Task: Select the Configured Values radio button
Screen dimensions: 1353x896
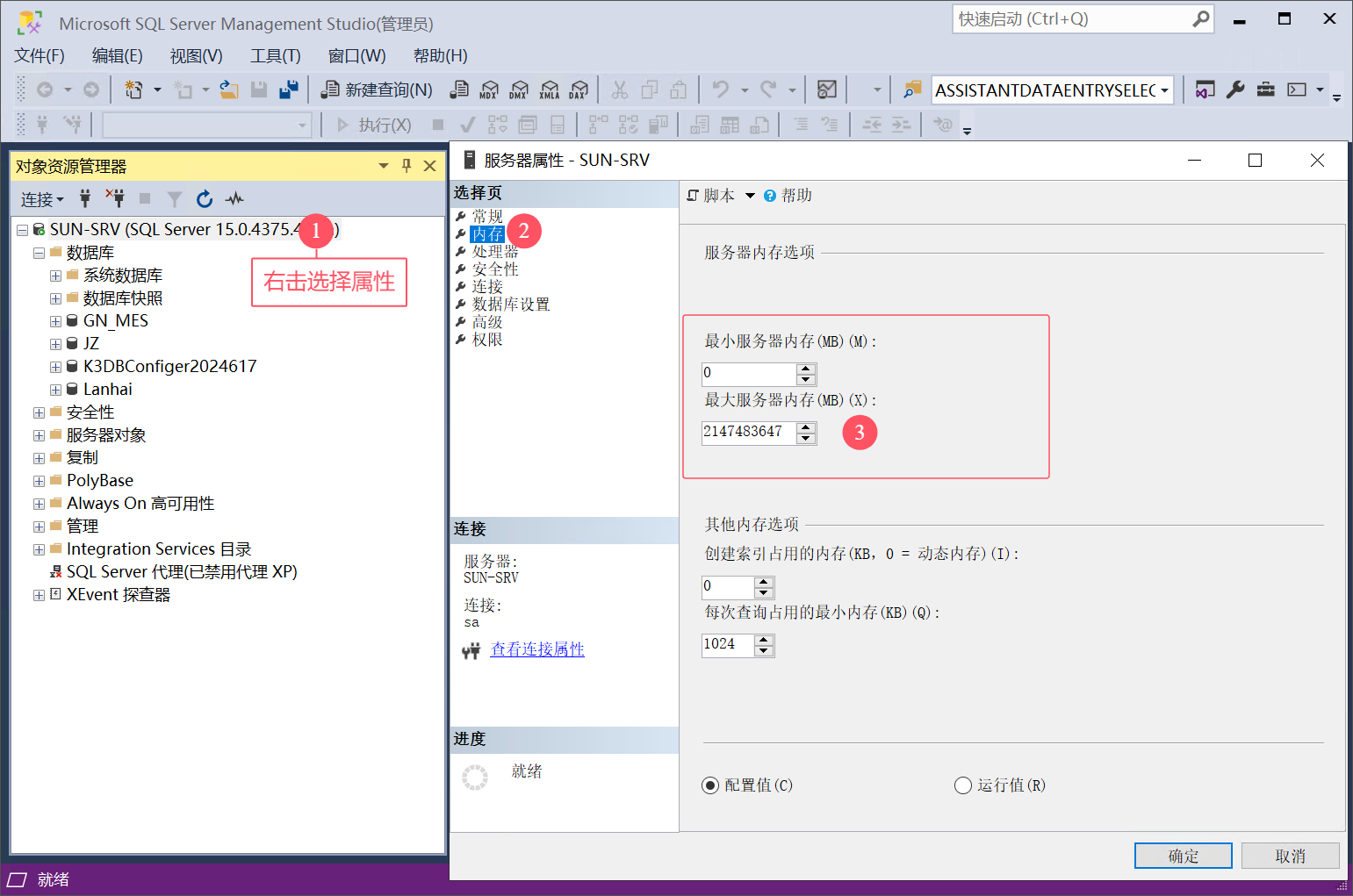Action: tap(710, 785)
